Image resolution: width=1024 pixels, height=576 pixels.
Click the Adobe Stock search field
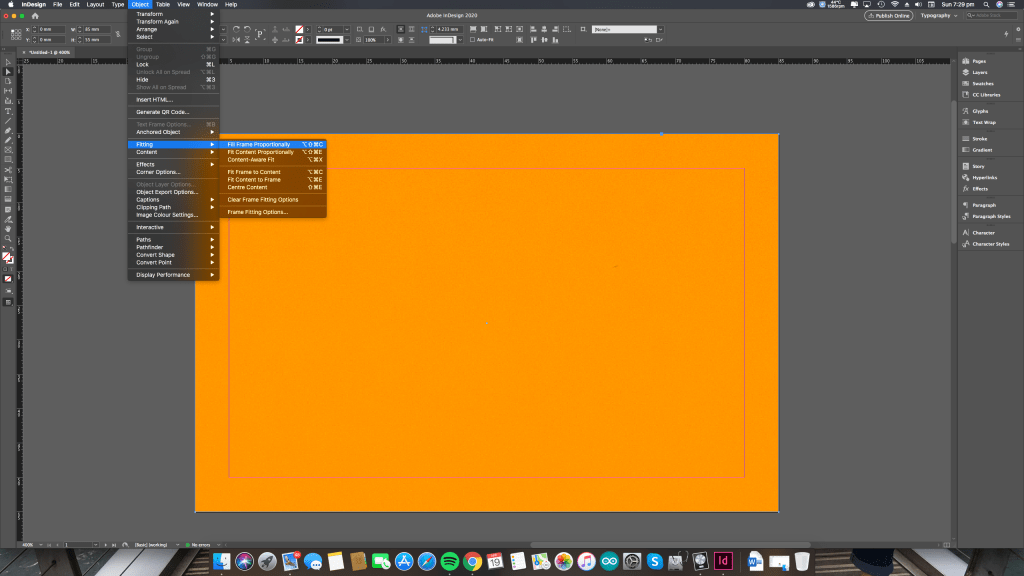click(990, 16)
